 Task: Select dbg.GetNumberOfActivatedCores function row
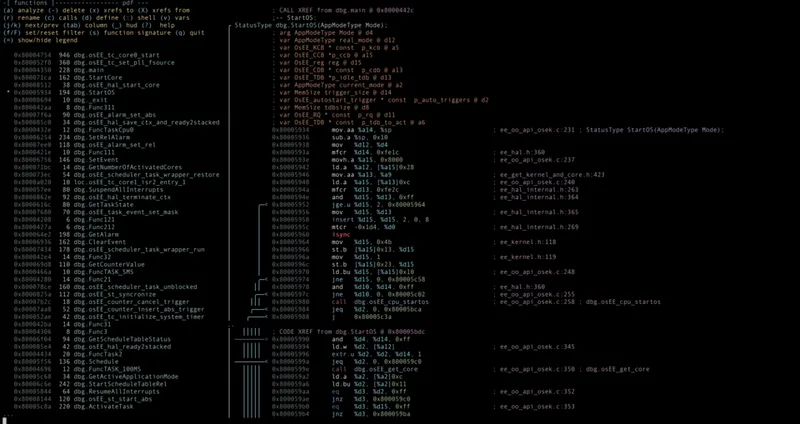(98, 167)
